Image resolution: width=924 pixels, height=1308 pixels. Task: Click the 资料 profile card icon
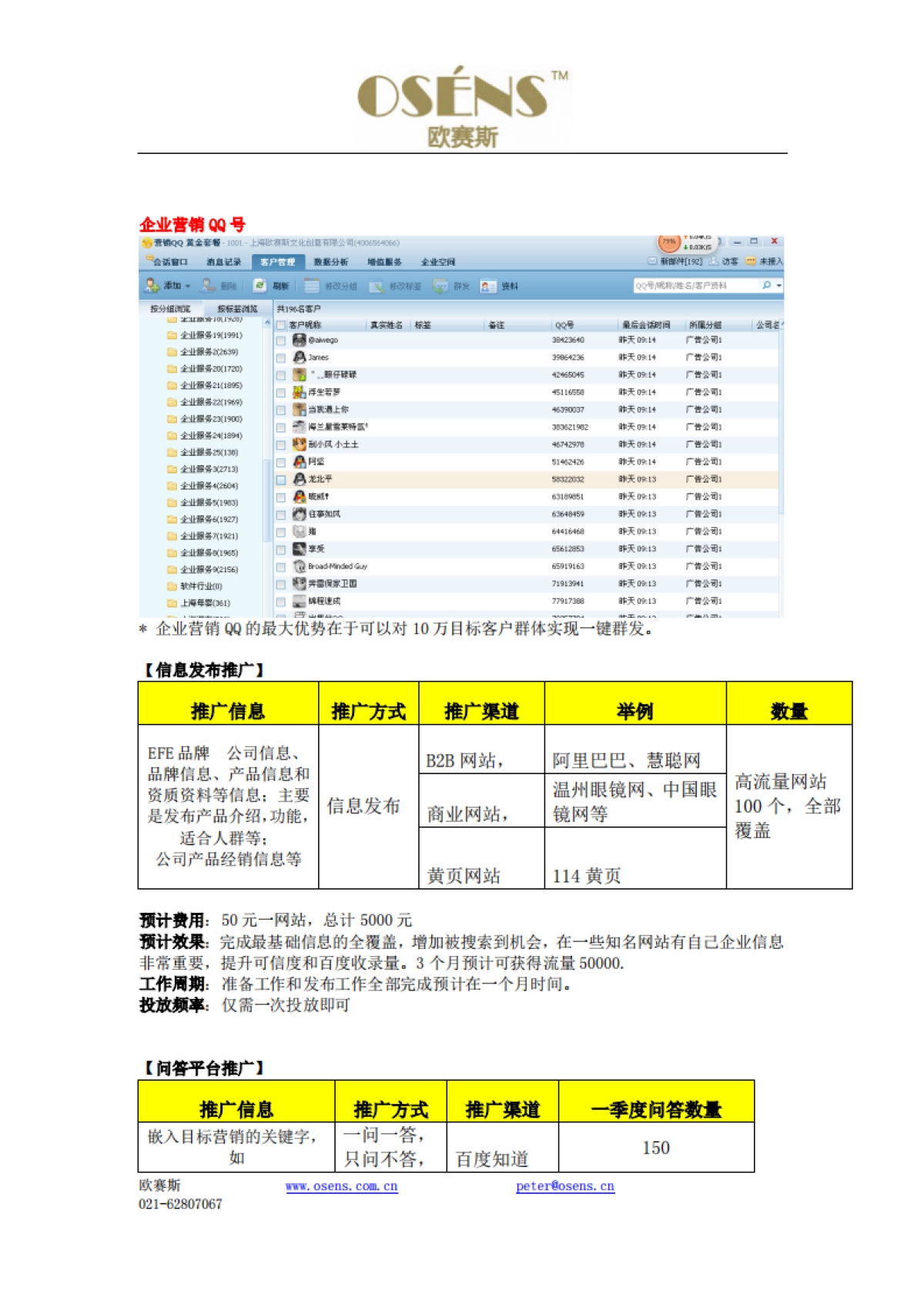coord(488,286)
